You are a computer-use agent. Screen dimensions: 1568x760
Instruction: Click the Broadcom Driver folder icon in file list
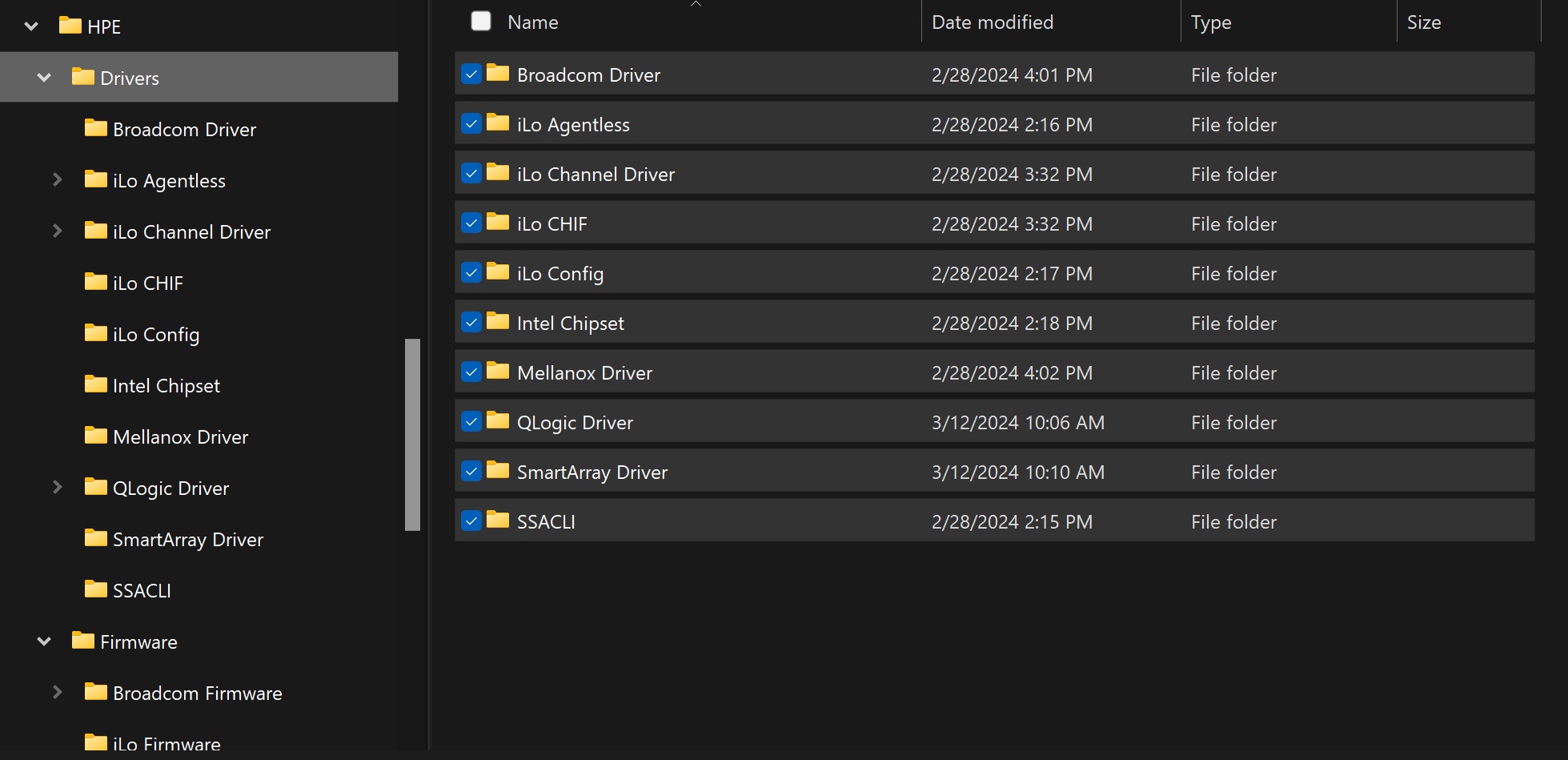coord(498,73)
